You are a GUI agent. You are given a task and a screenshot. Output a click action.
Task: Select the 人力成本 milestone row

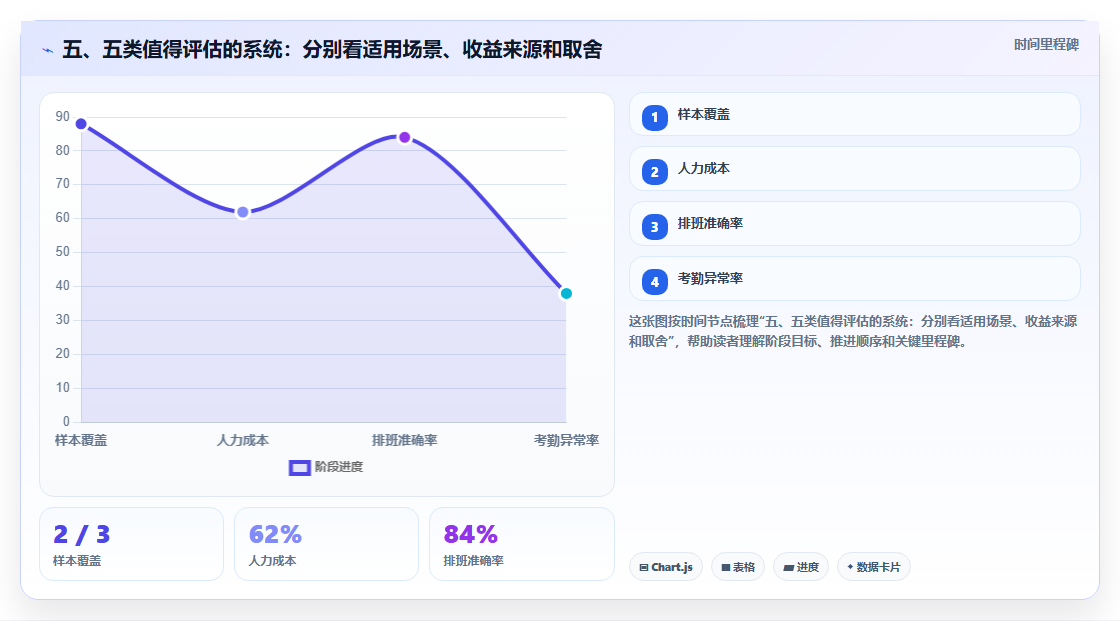(x=854, y=169)
